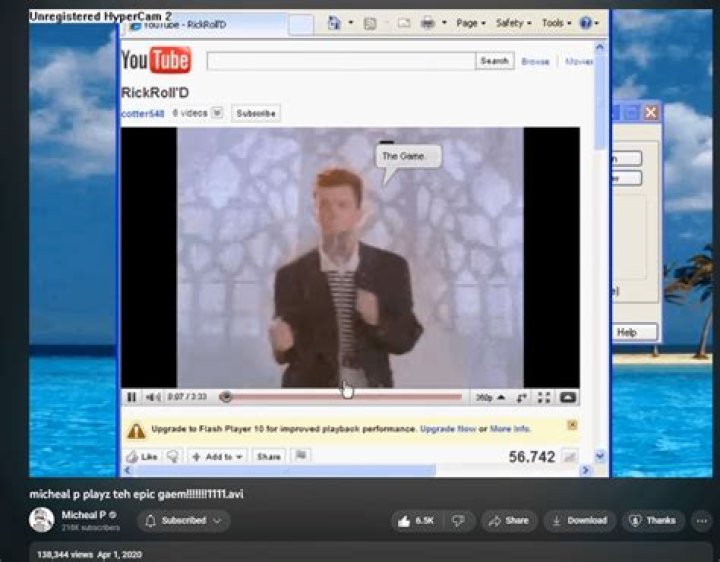Open the Page menu in Internet Explorer

pos(470,22)
